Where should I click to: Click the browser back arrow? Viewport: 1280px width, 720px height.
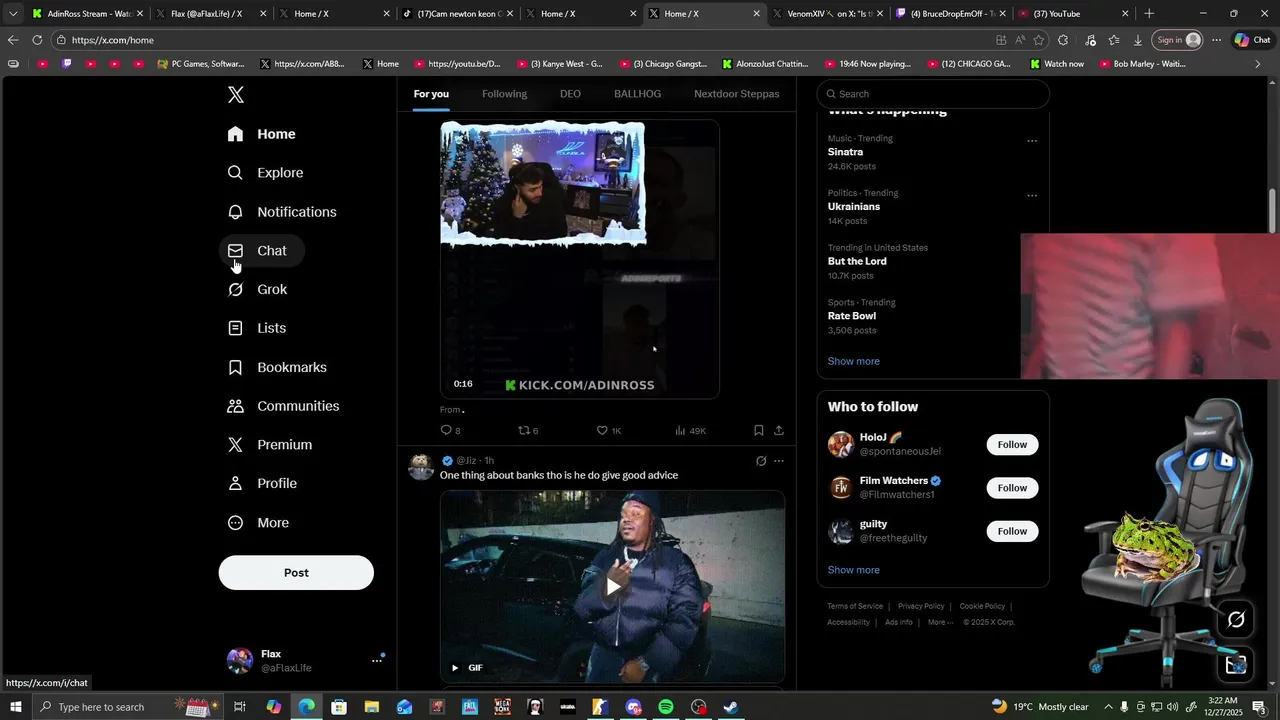12,40
